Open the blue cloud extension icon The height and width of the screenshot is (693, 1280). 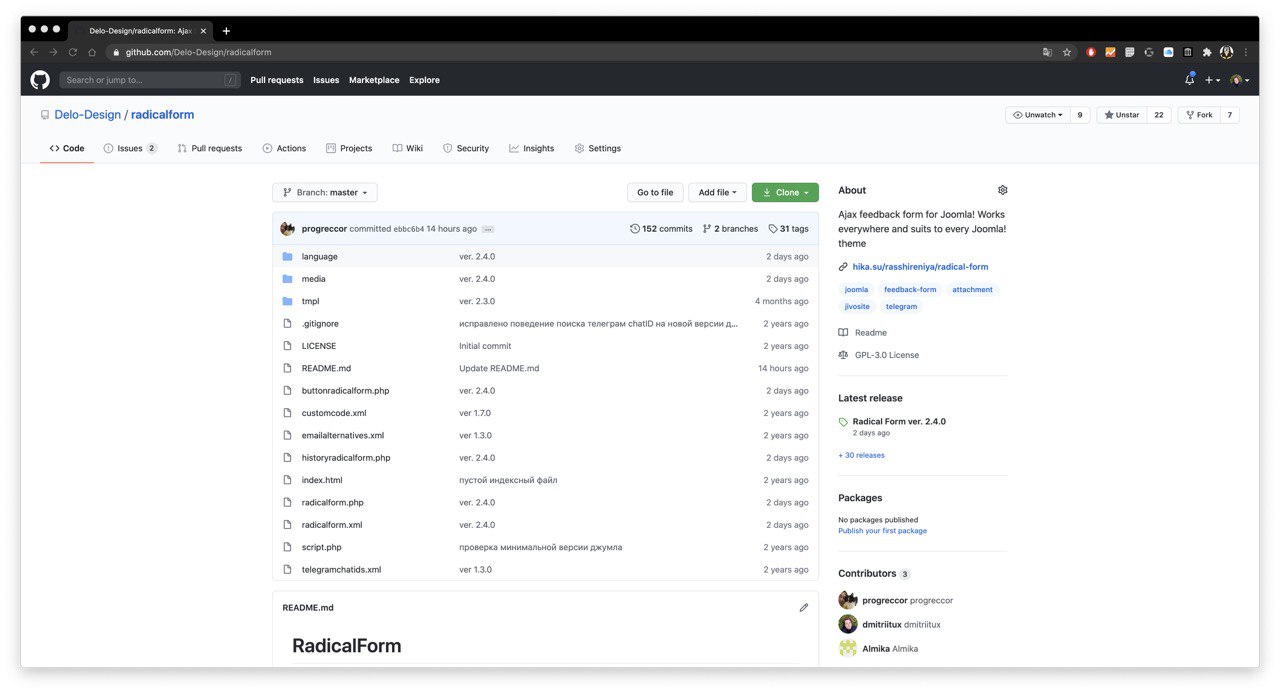(x=1168, y=52)
